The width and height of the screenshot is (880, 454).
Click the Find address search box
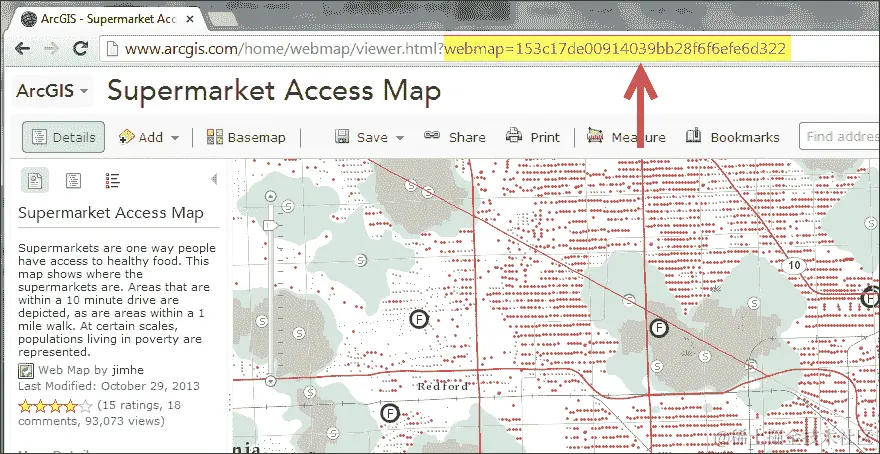(x=840, y=136)
